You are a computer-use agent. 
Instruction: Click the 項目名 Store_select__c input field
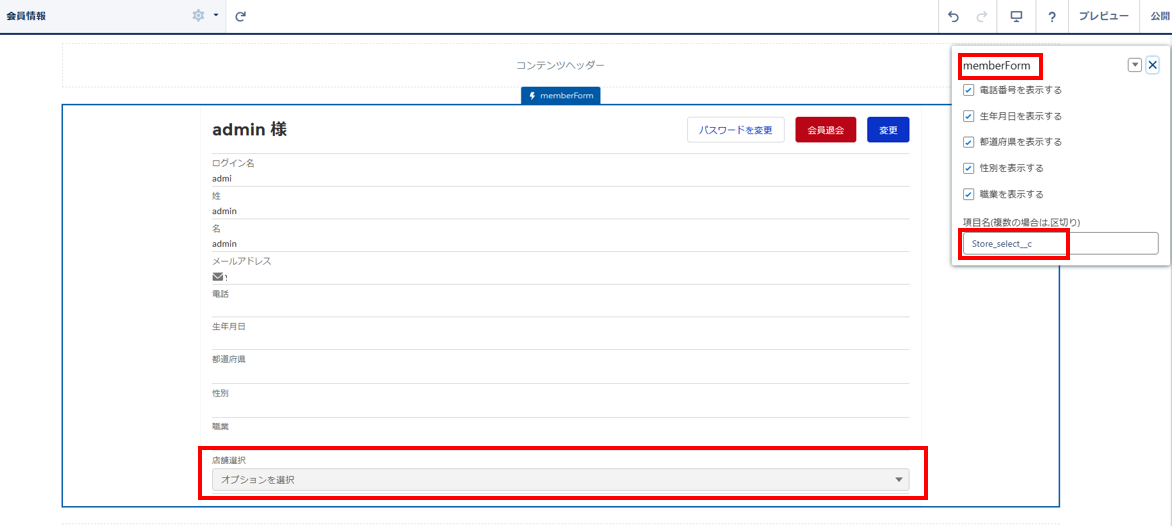[1060, 243]
